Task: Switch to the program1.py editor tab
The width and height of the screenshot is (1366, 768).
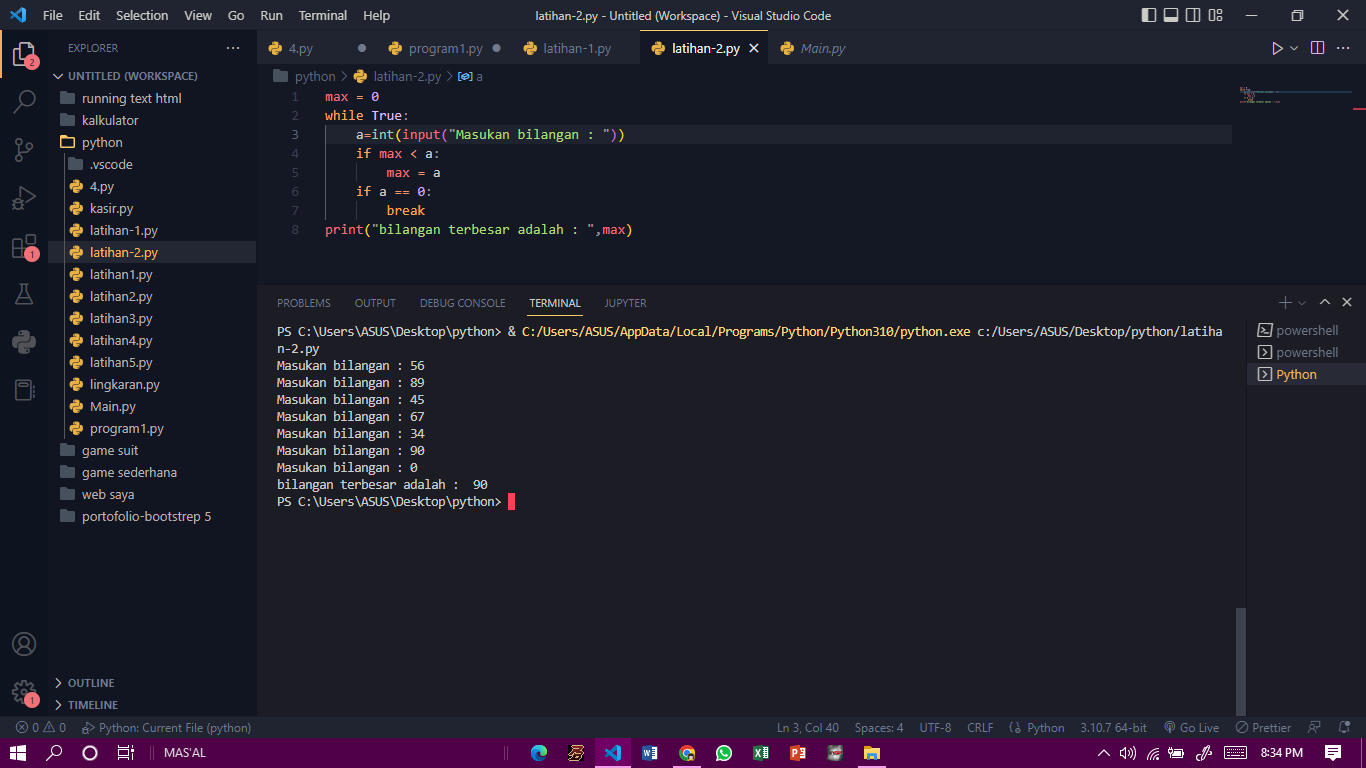Action: (x=445, y=48)
